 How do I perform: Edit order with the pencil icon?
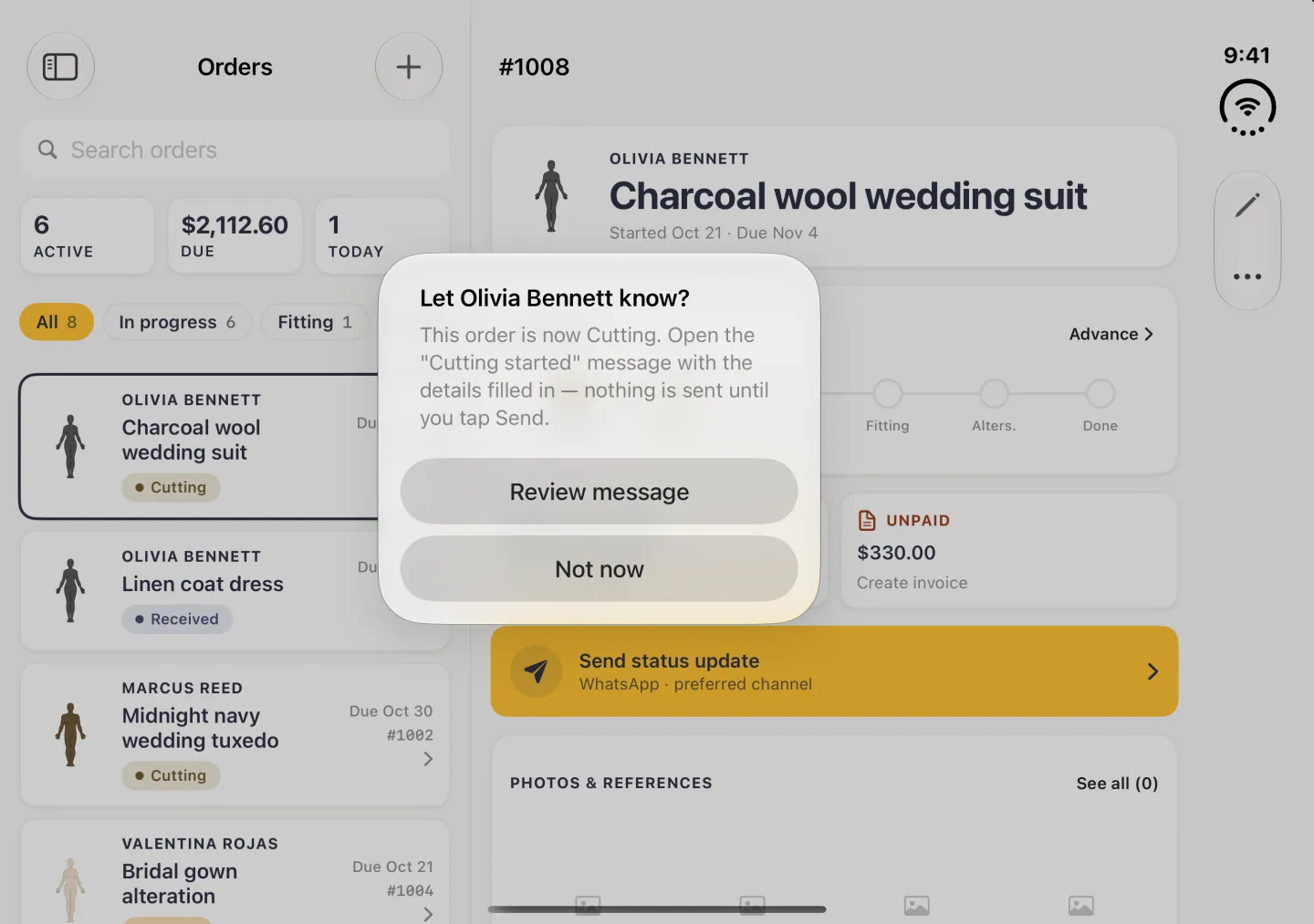[1247, 205]
